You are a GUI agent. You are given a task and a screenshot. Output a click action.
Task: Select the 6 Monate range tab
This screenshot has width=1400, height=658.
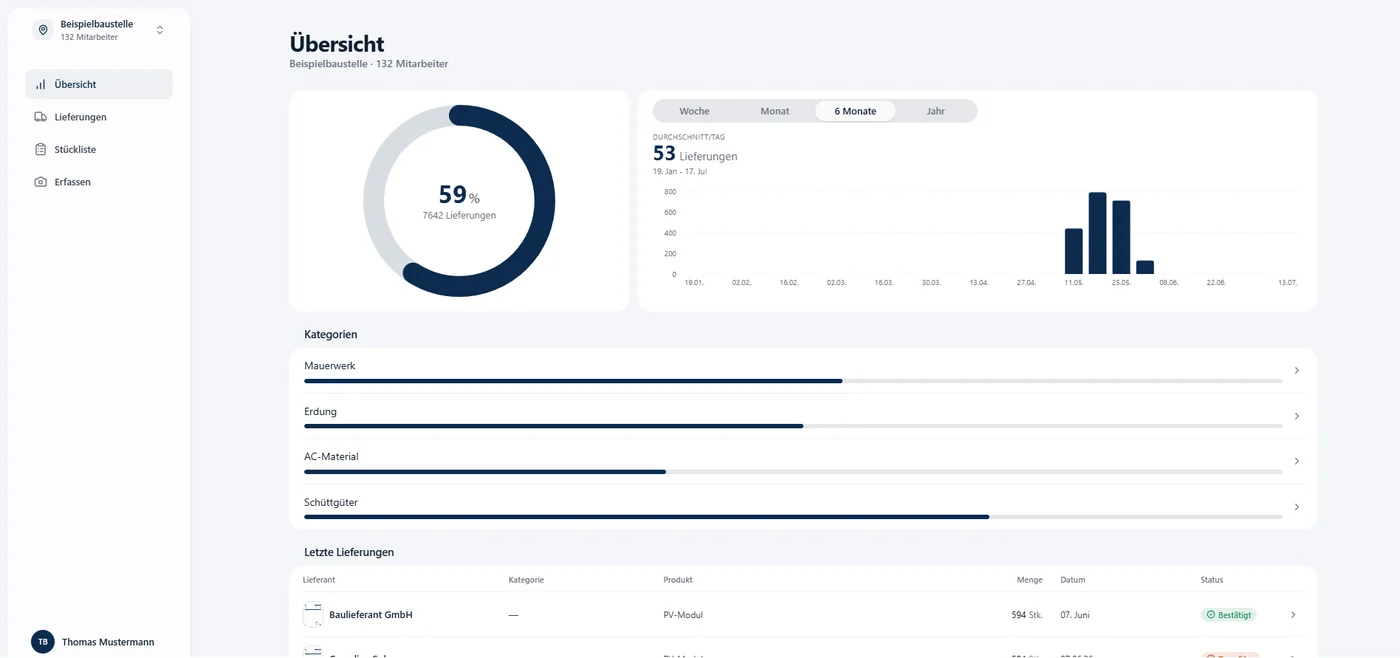855,111
